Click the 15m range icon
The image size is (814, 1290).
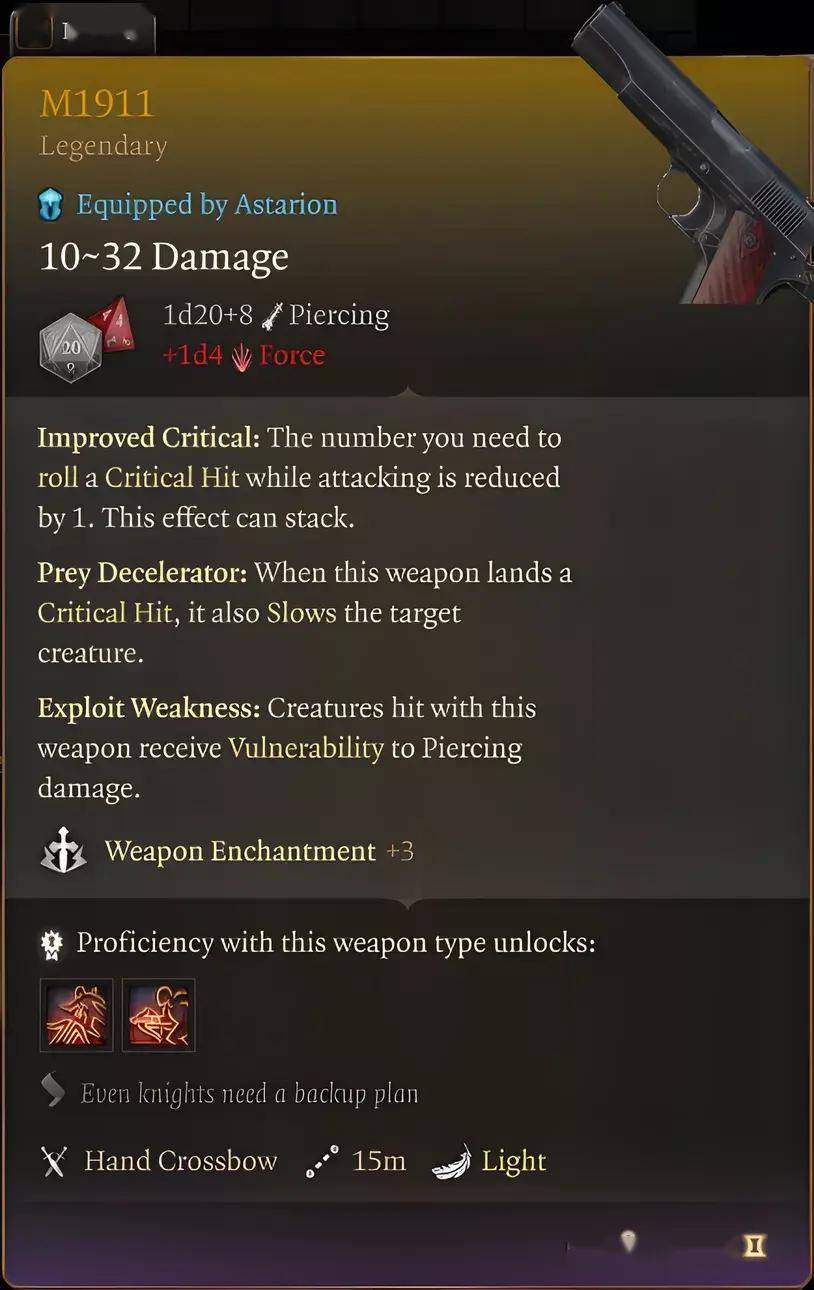coord(322,1162)
